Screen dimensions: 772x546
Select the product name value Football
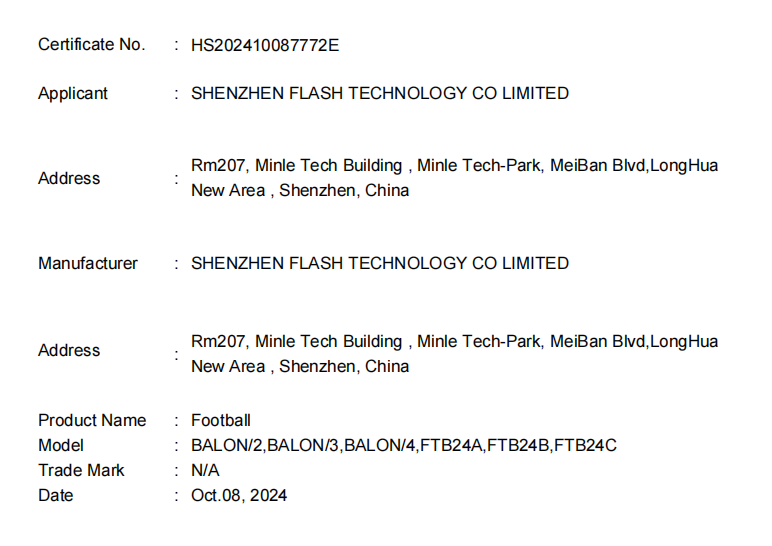point(221,420)
